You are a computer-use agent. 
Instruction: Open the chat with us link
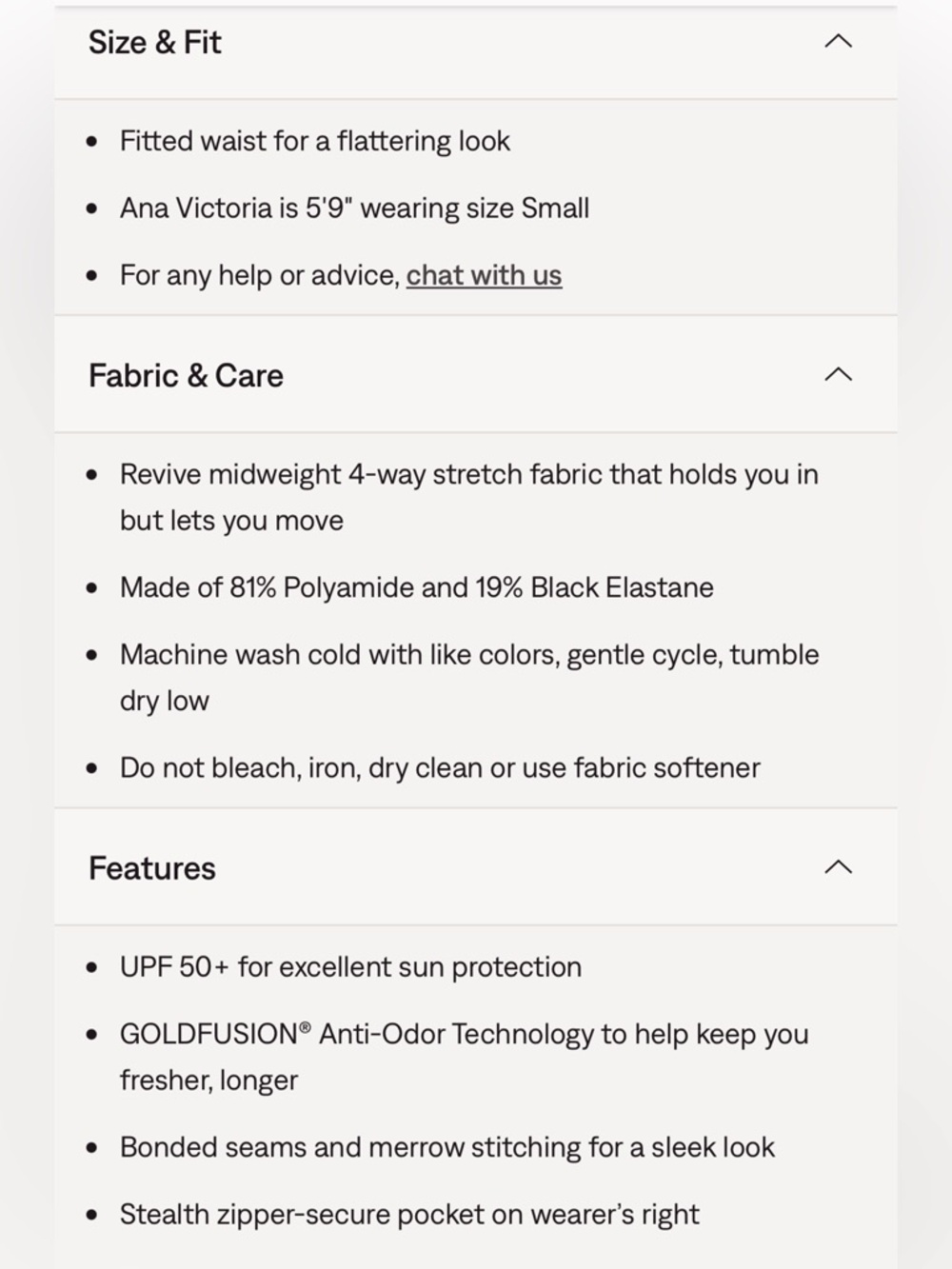click(x=484, y=275)
